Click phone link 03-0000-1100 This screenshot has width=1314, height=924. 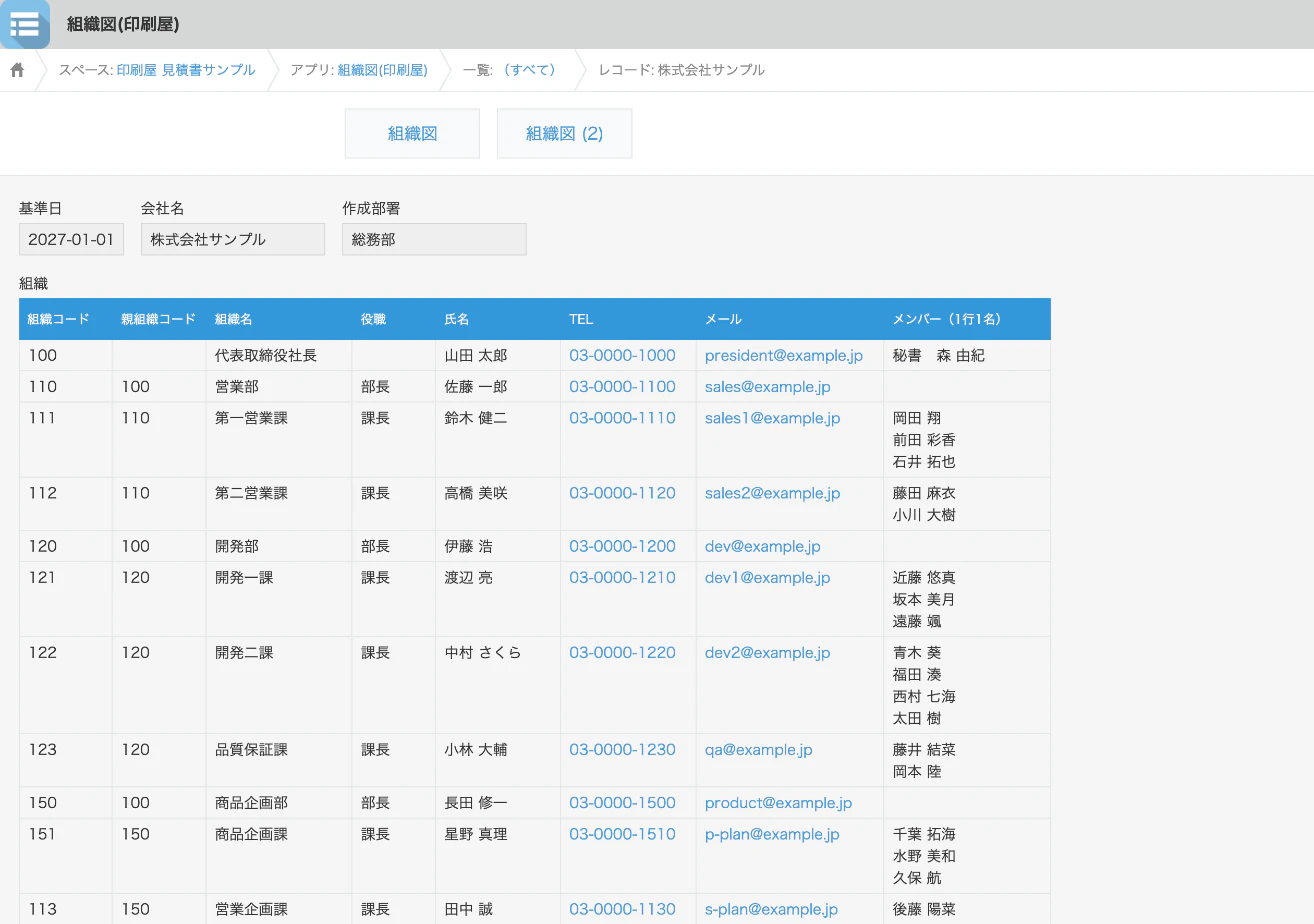click(622, 386)
